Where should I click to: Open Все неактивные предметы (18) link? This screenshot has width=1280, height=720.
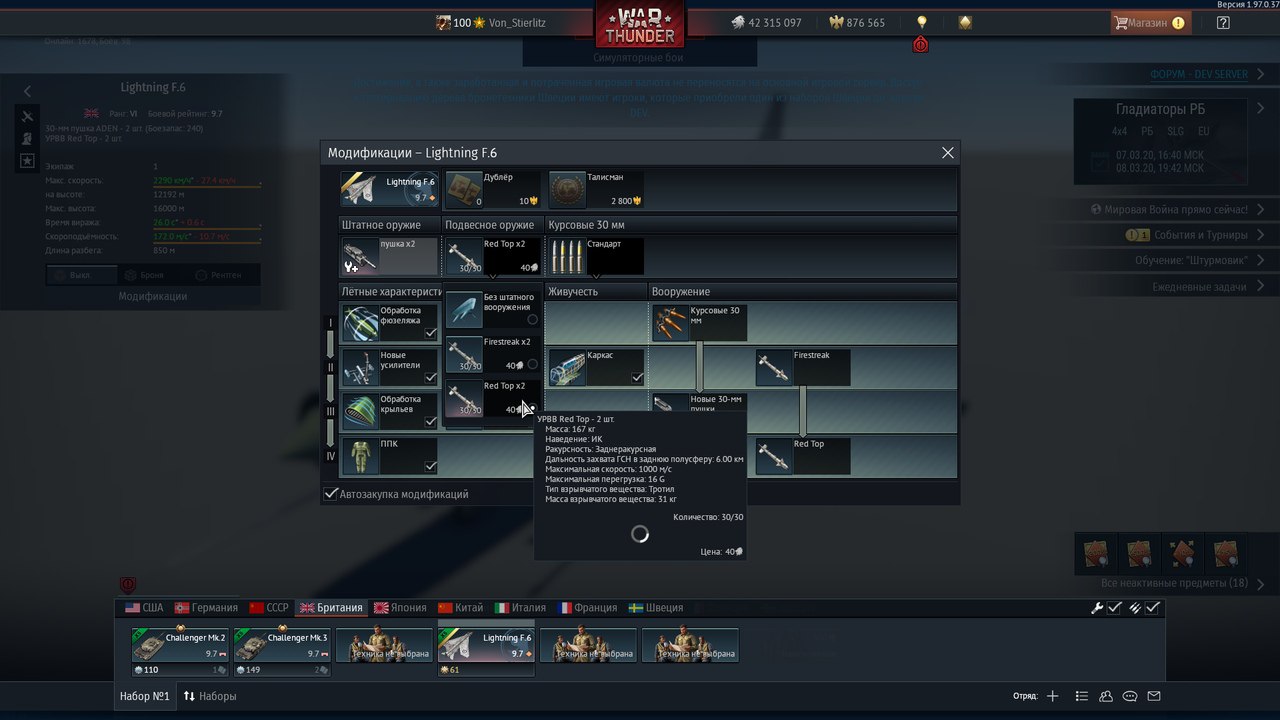coord(1174,583)
